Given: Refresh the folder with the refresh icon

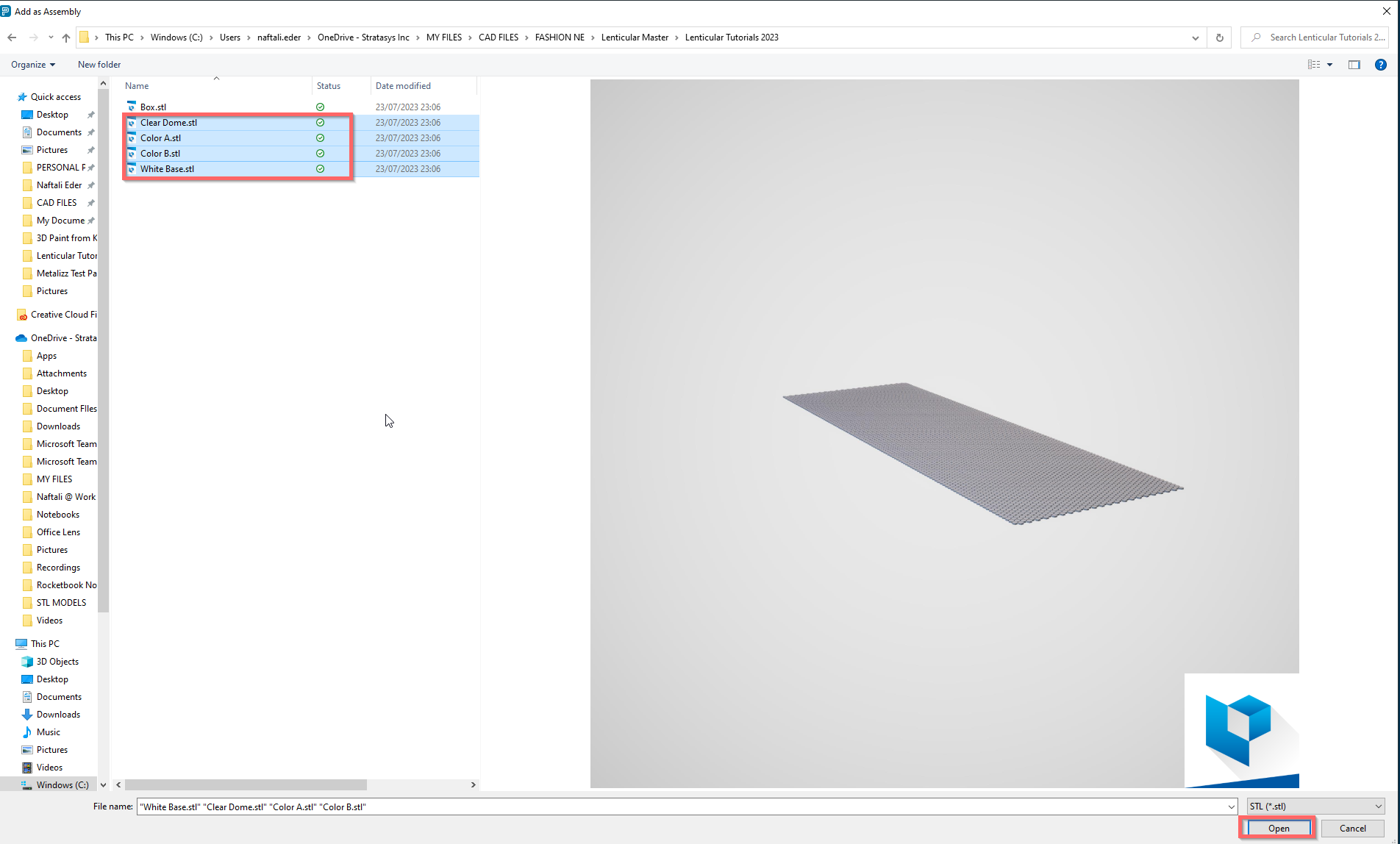Looking at the screenshot, I should coord(1219,37).
